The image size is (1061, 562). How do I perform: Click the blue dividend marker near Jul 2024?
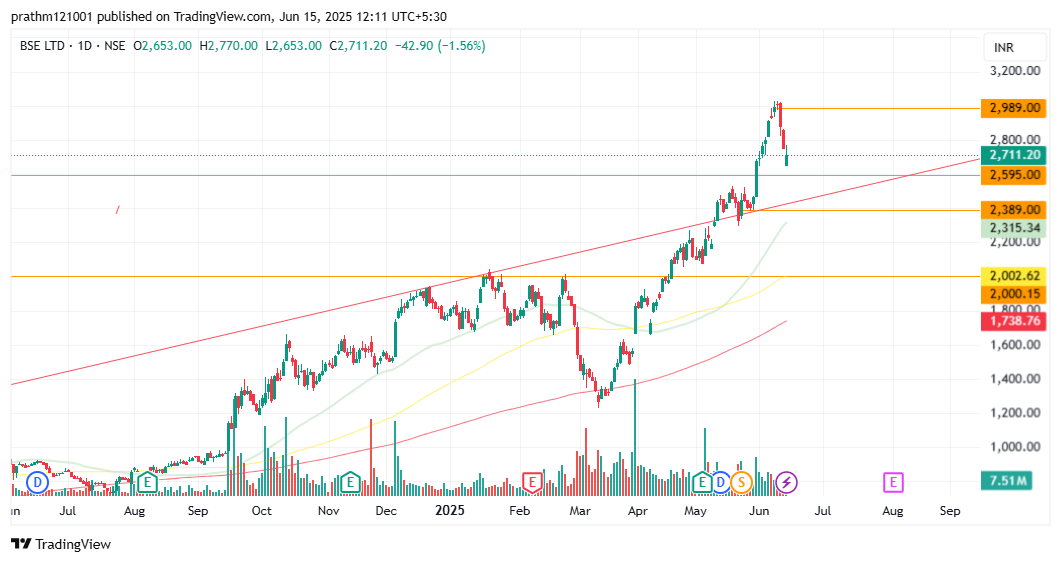(38, 482)
